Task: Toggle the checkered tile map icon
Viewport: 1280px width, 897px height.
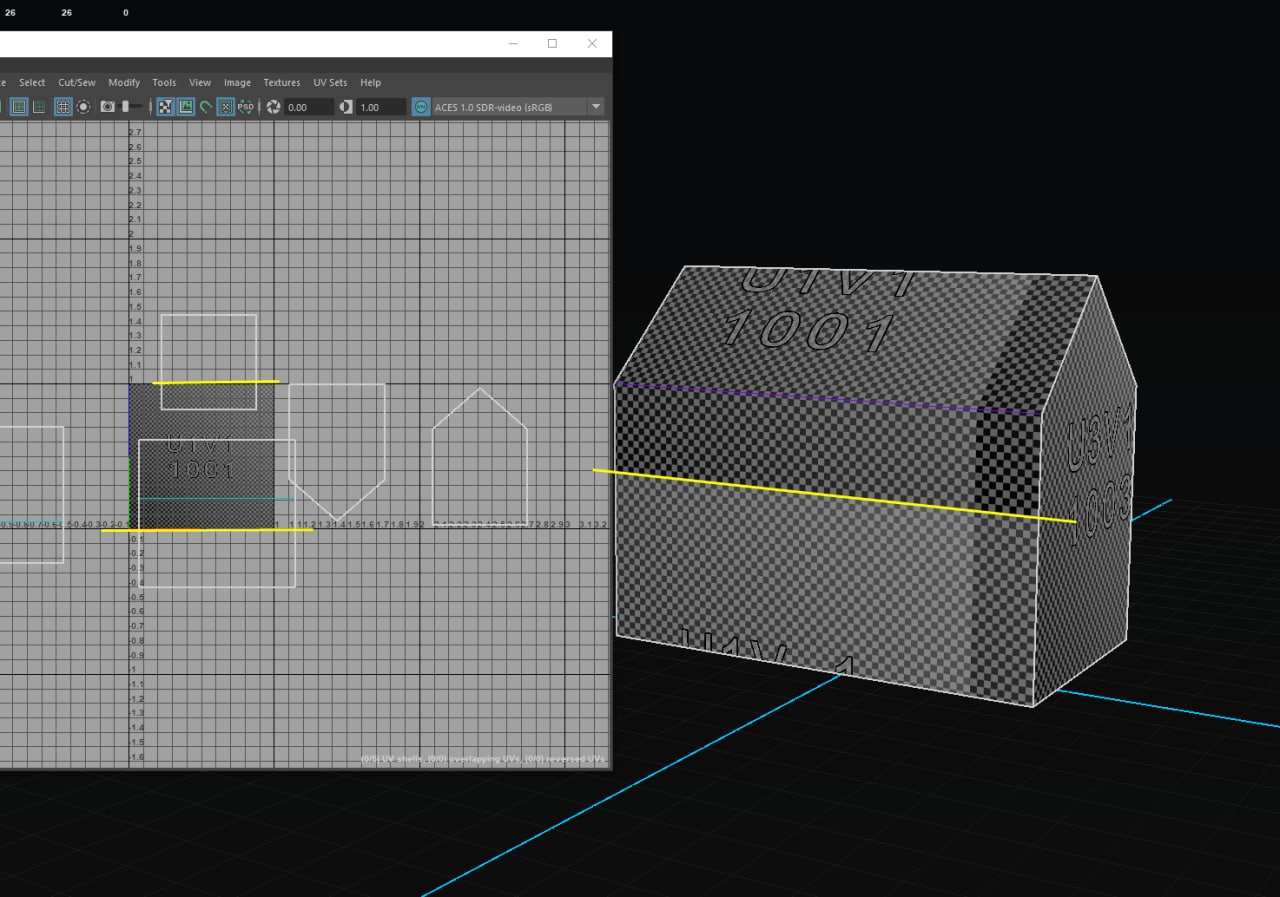Action: [x=166, y=106]
